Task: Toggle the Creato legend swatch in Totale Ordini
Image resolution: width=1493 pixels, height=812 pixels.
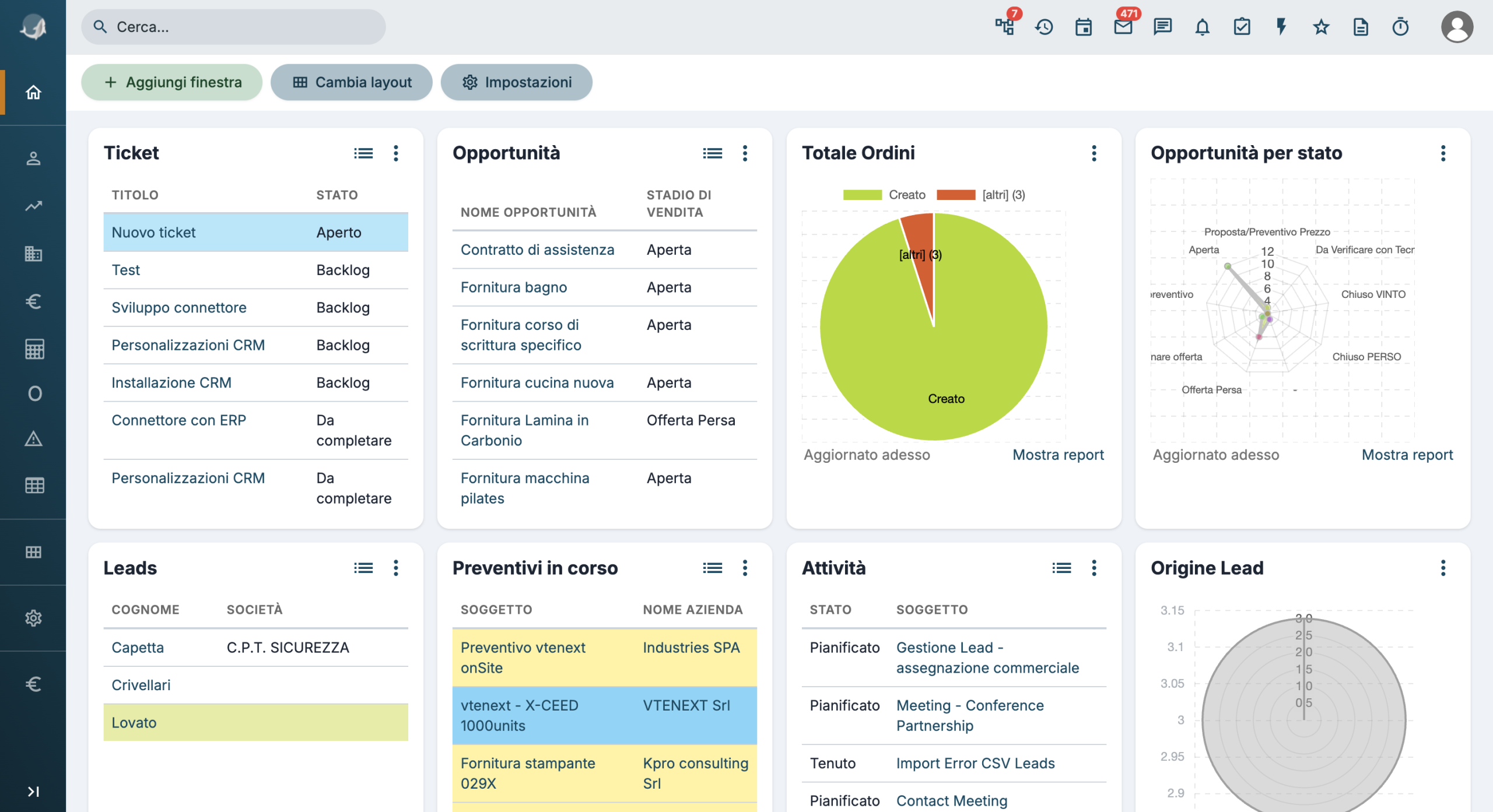Action: tap(862, 195)
